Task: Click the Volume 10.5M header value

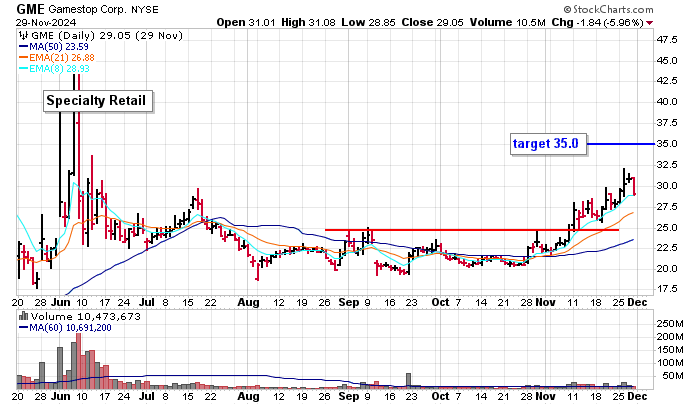Action: point(508,22)
